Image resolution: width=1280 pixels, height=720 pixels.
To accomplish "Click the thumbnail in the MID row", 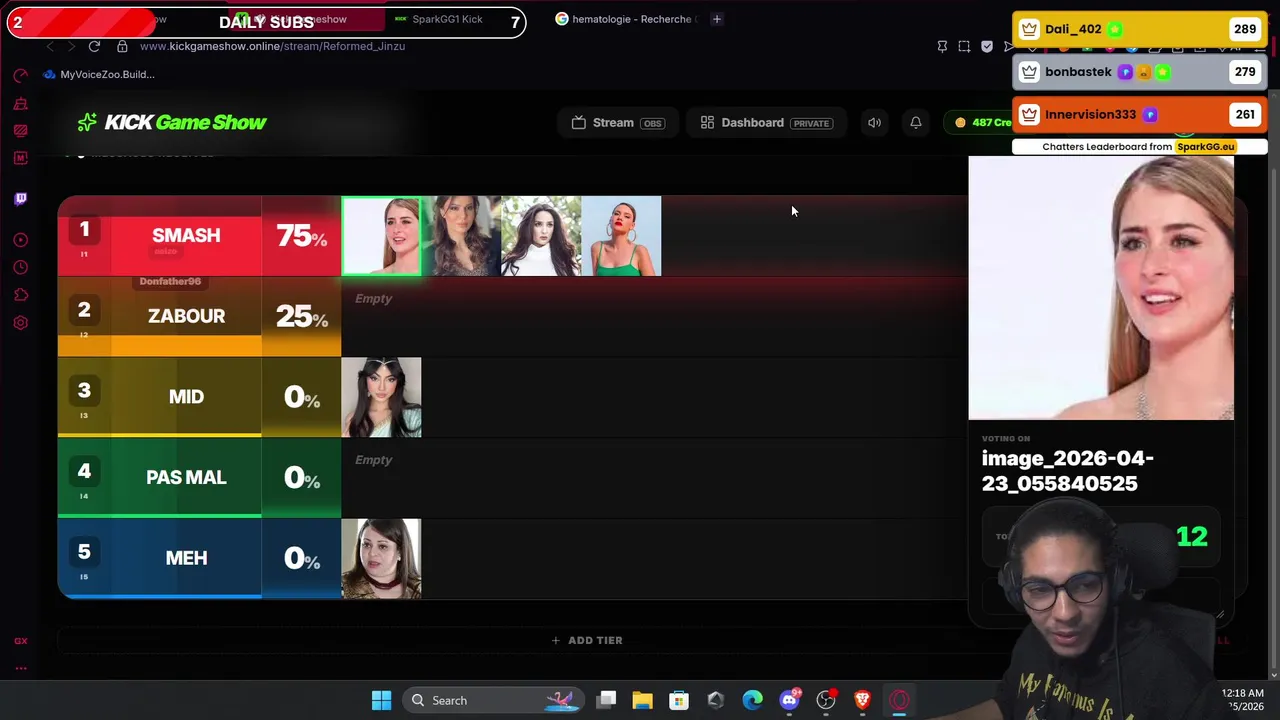I will click(x=381, y=397).
